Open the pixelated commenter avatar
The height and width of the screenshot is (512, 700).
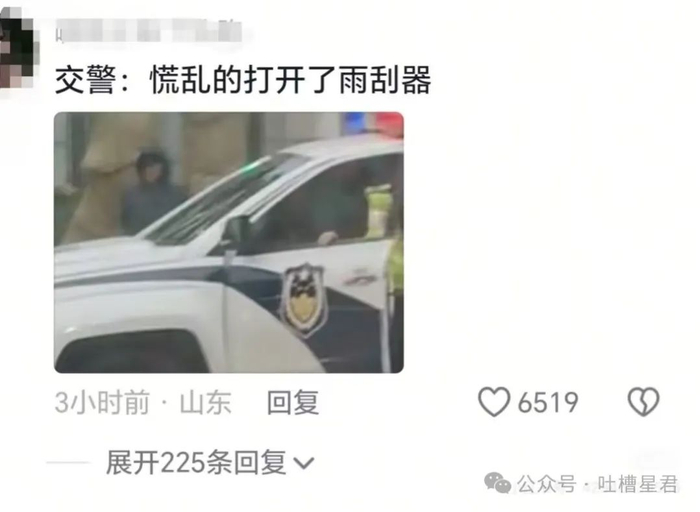(x=17, y=49)
